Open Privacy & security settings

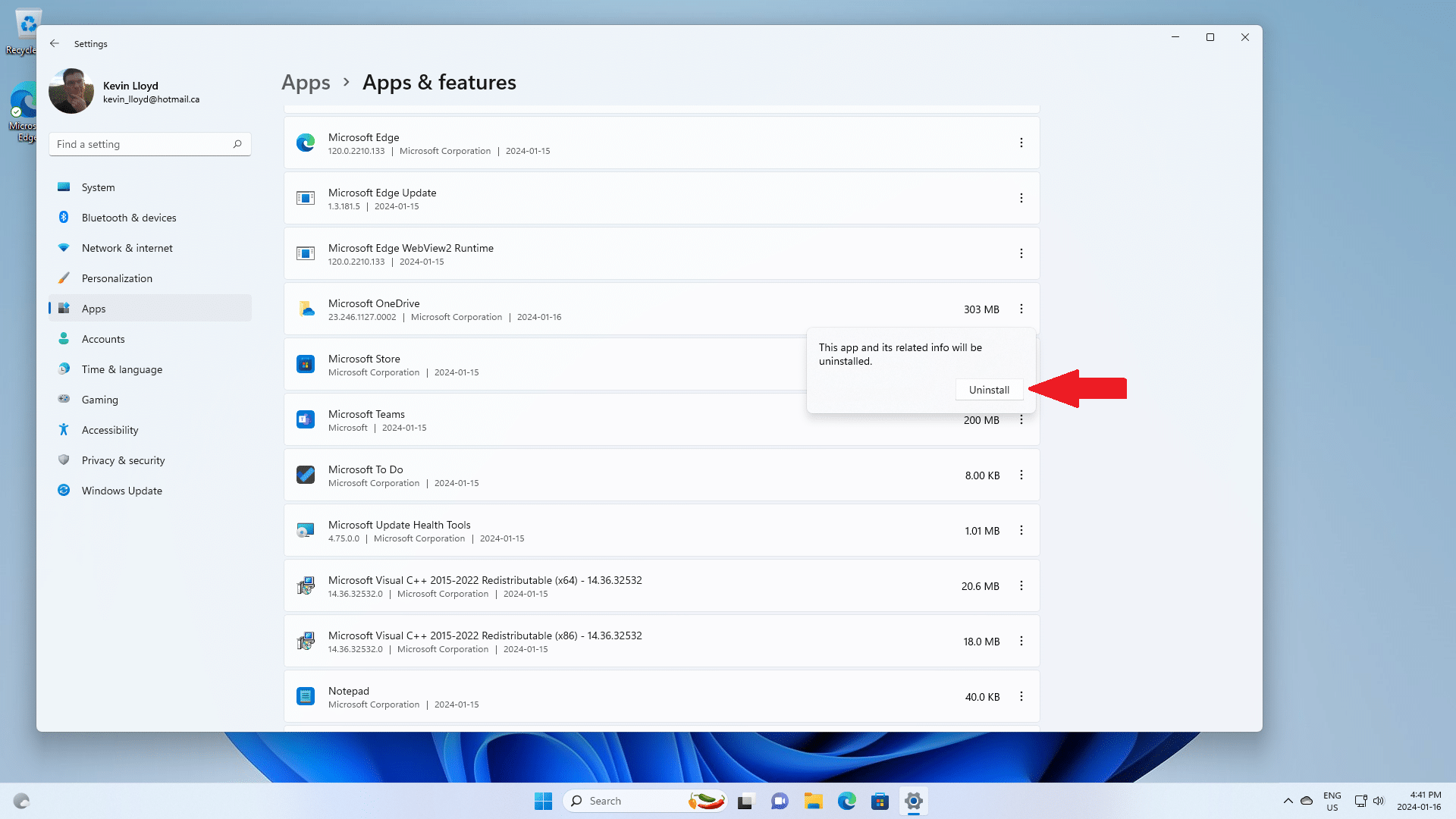pos(123,460)
